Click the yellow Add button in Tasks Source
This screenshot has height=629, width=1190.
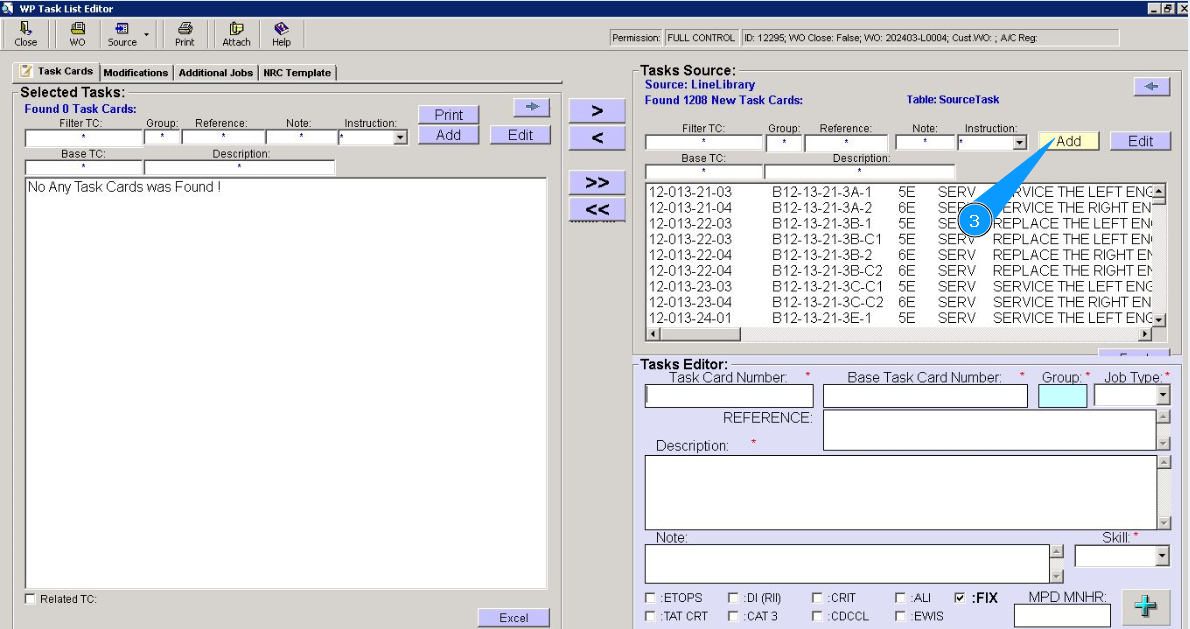(1068, 141)
